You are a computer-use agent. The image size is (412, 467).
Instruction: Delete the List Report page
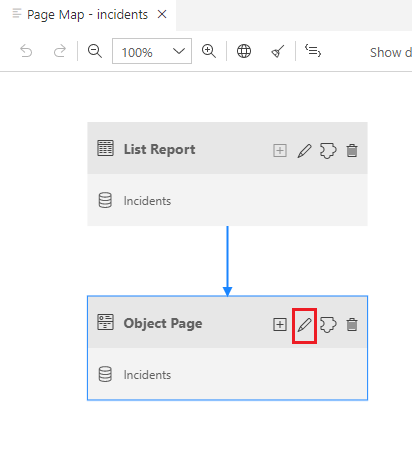tap(352, 151)
